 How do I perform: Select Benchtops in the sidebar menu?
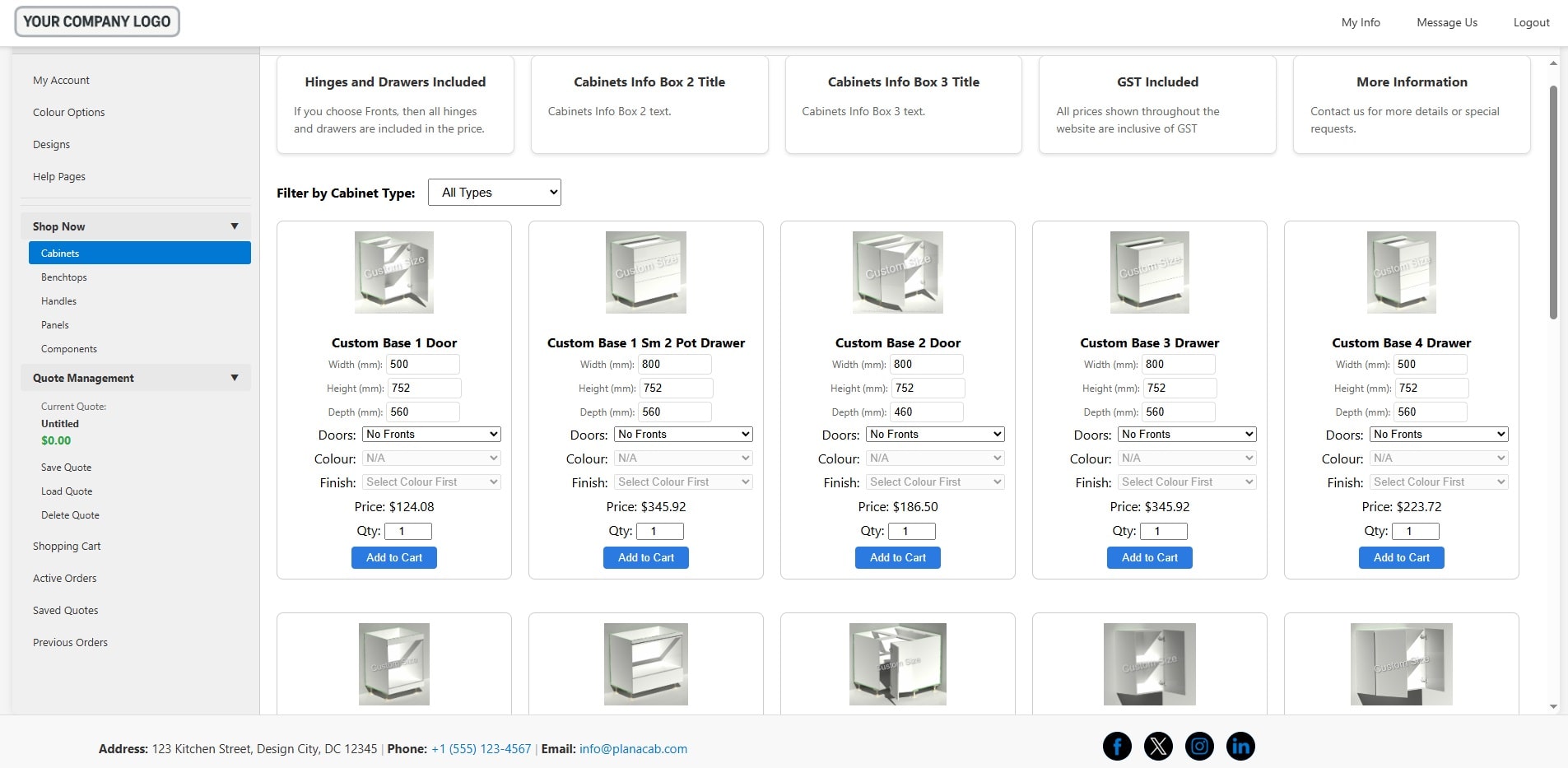(x=64, y=277)
